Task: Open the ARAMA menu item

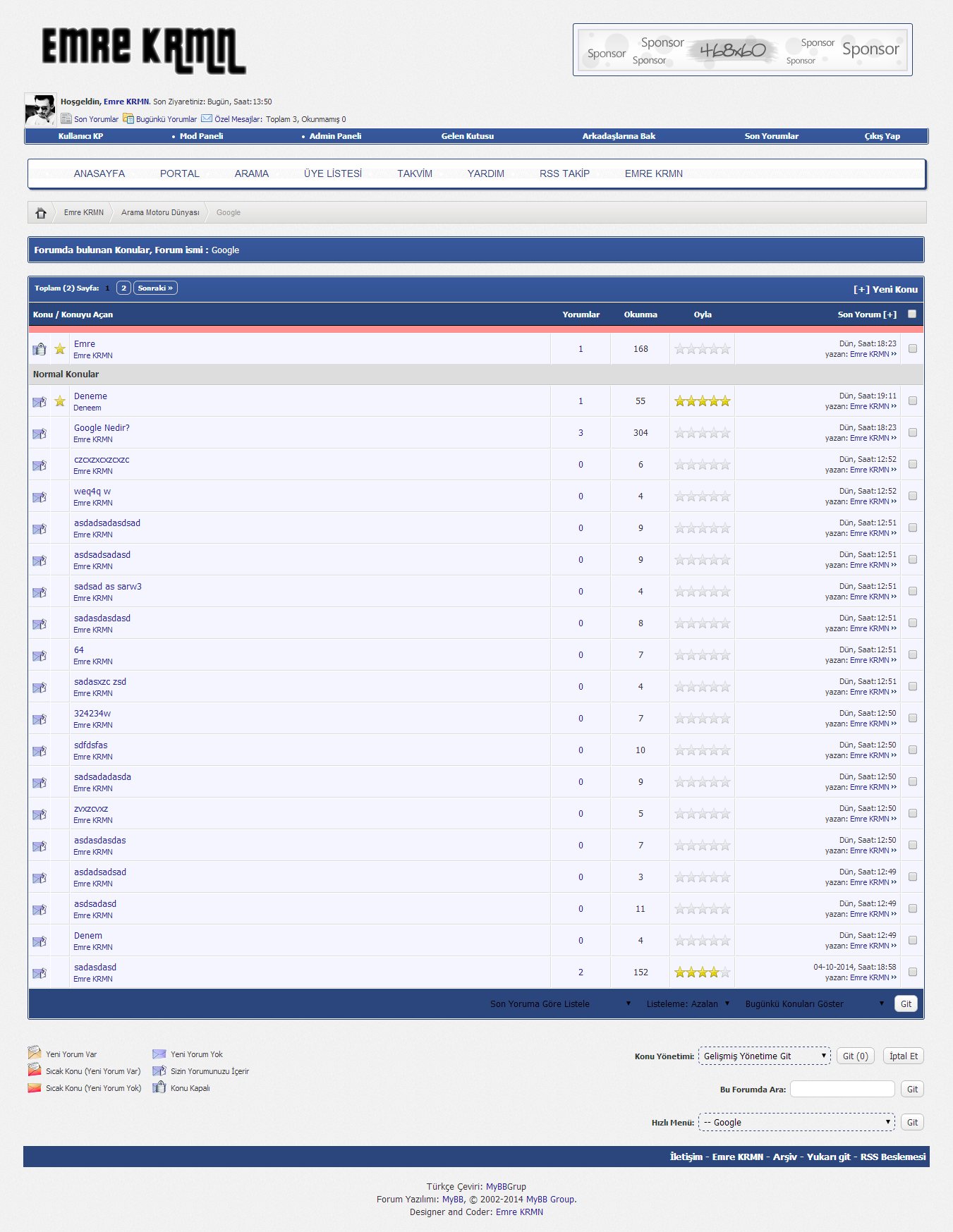Action: [252, 173]
